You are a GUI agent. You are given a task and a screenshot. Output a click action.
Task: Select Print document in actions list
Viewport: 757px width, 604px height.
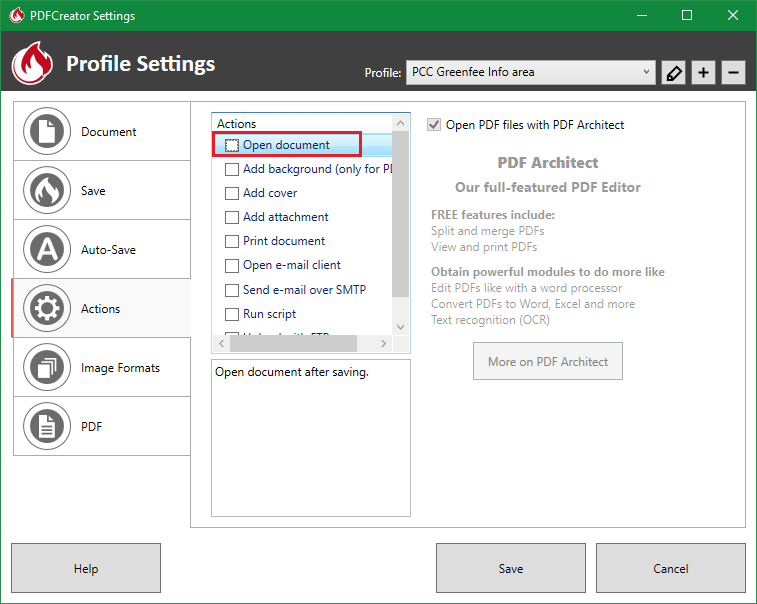[x=284, y=241]
